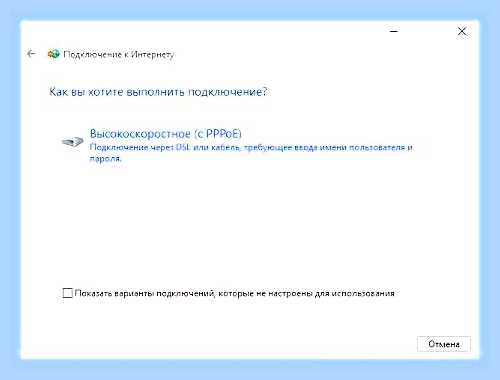Close the connection wizard window
This screenshot has width=500, height=380.
tap(462, 31)
